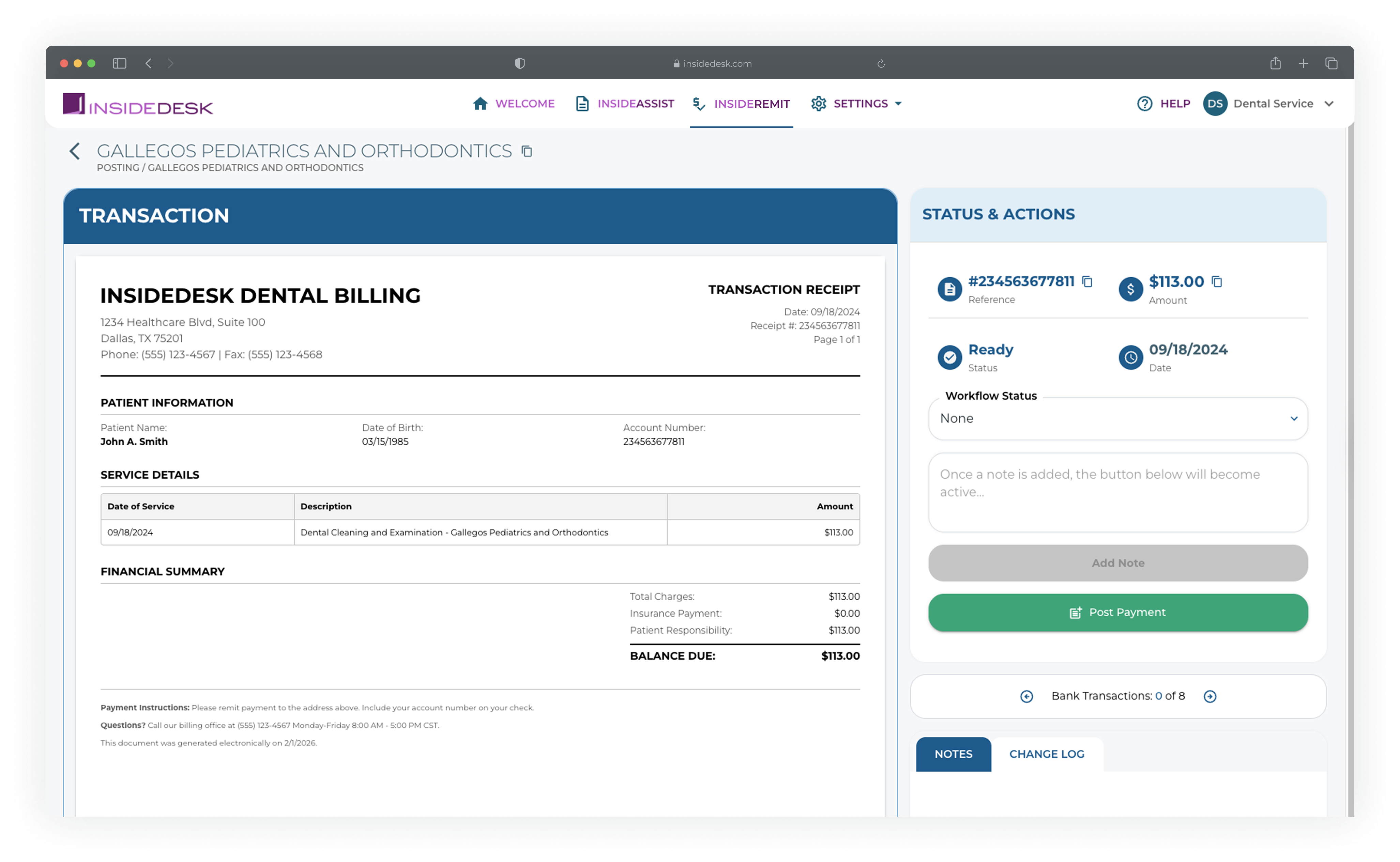Click the privacy shield icon
The height and width of the screenshot is (862, 1400).
point(519,63)
